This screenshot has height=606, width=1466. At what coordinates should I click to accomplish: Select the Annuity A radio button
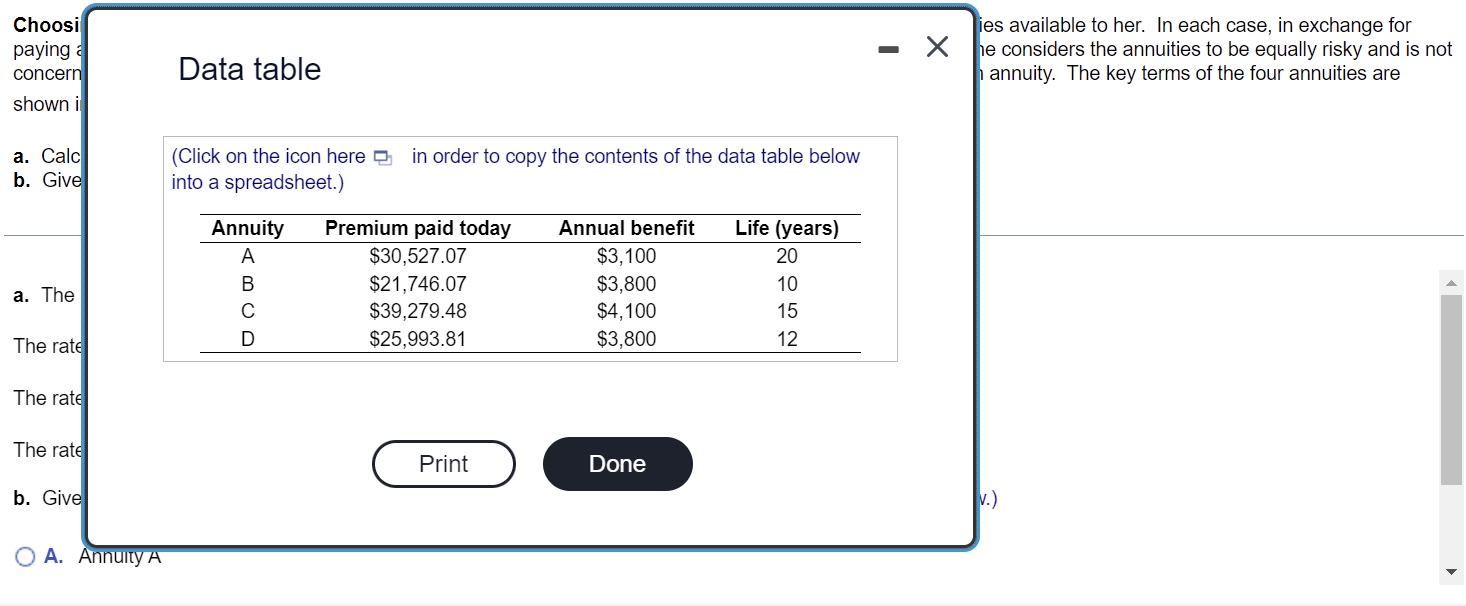(23, 555)
